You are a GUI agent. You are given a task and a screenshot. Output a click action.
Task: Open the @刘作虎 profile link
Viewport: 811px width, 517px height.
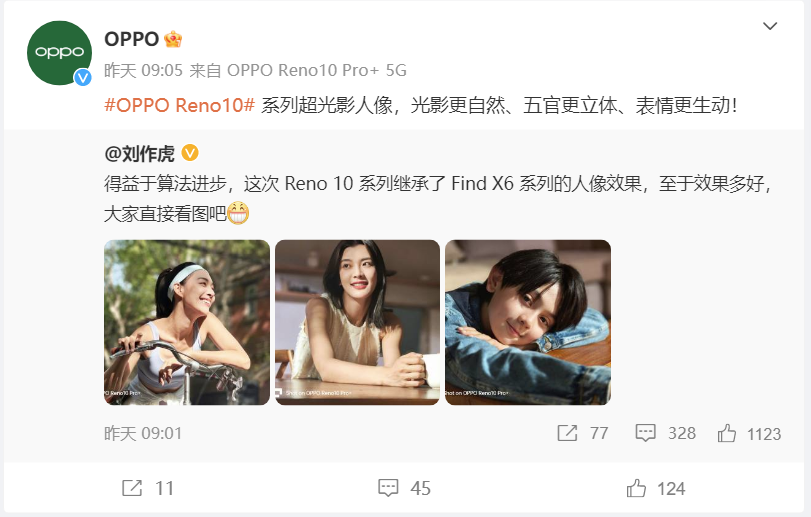pyautogui.click(x=140, y=154)
